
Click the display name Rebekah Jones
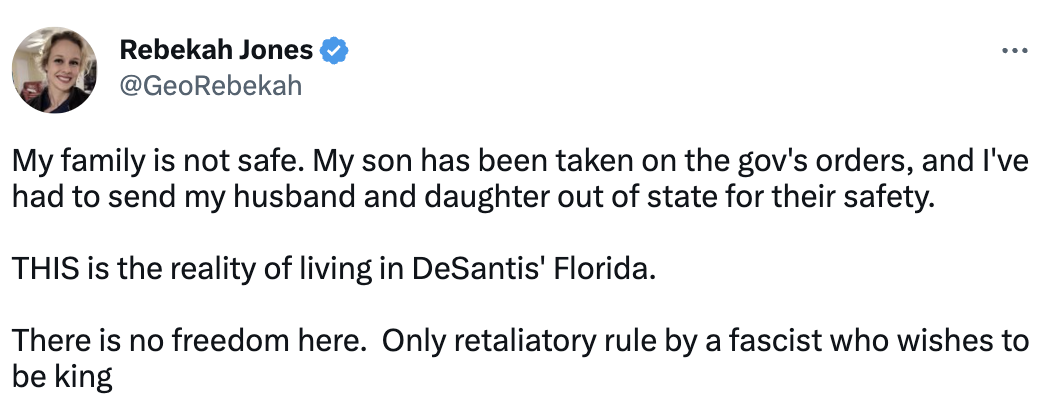216,50
